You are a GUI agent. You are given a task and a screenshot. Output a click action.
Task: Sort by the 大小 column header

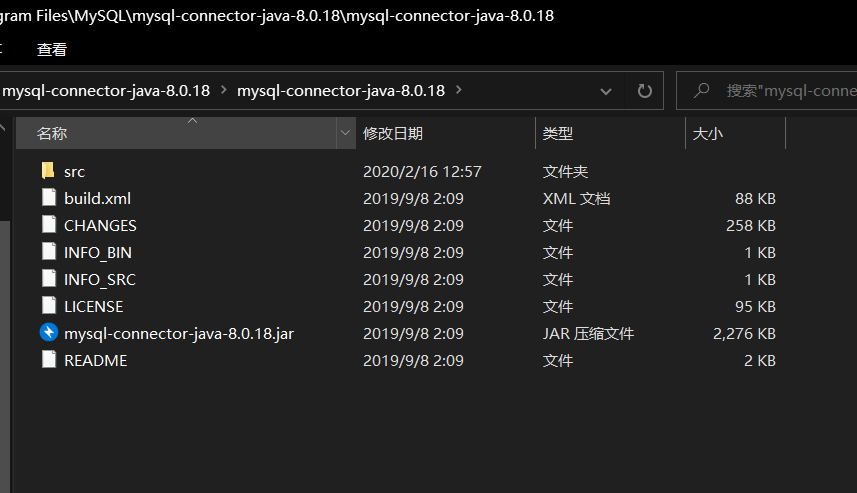pyautogui.click(x=735, y=133)
